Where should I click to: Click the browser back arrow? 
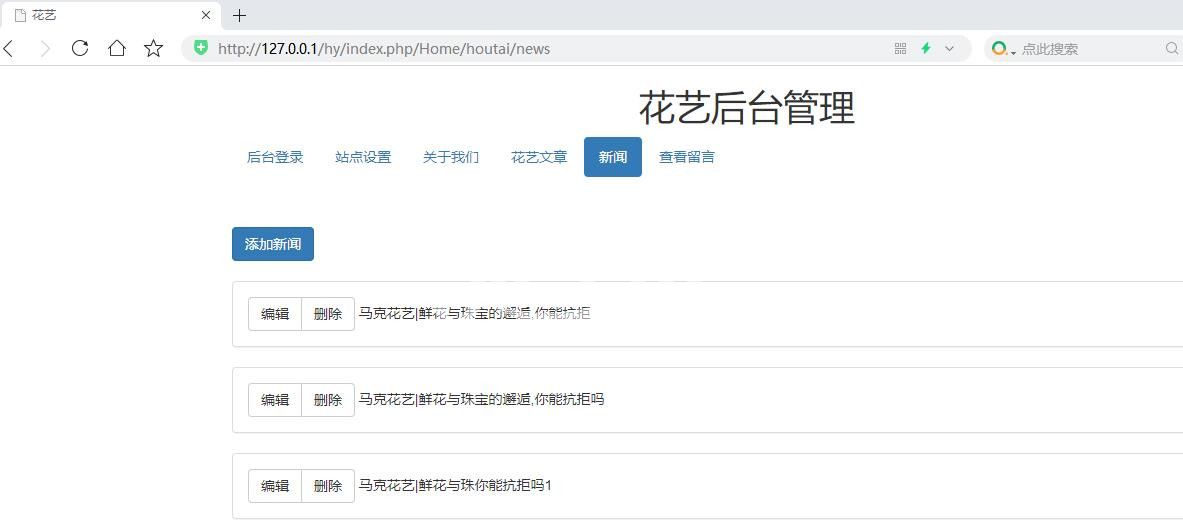(9, 48)
